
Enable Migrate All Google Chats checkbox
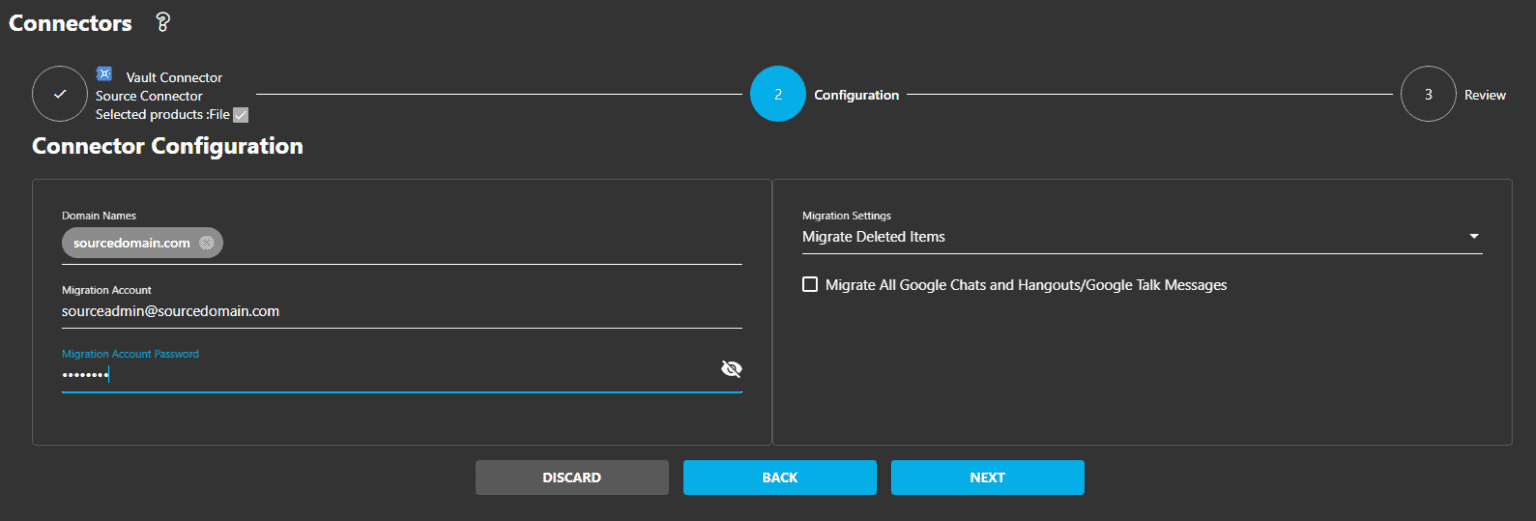coord(810,285)
